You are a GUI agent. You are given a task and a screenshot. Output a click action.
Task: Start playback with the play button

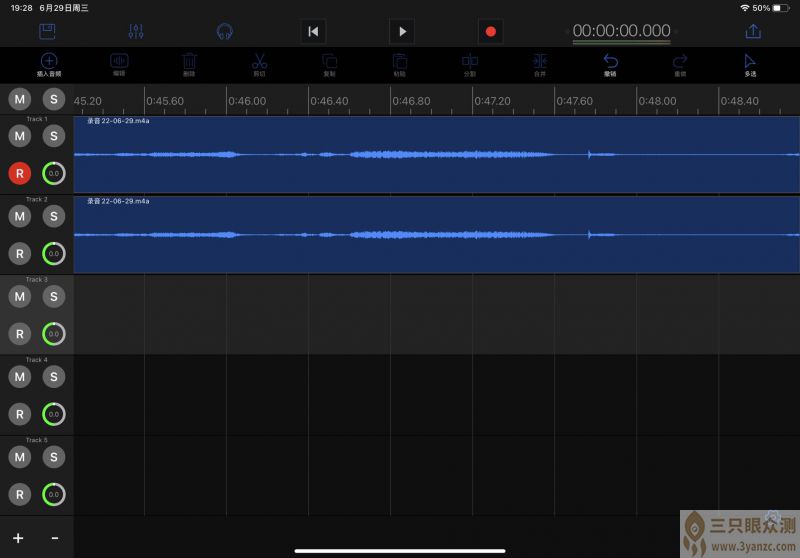pyautogui.click(x=402, y=32)
